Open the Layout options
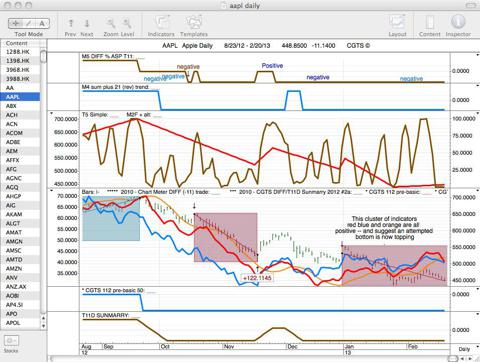Image resolution: width=480 pixels, height=362 pixels. [397, 23]
